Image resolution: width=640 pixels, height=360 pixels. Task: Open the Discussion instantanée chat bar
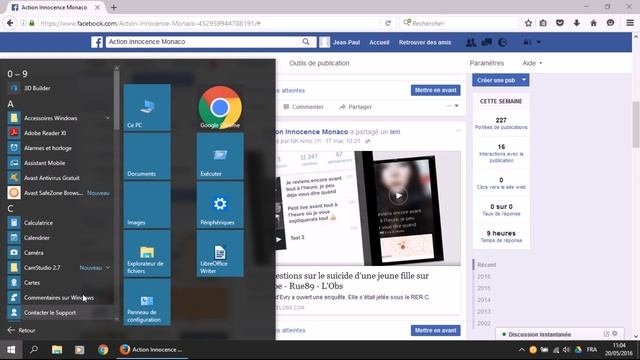click(560, 334)
